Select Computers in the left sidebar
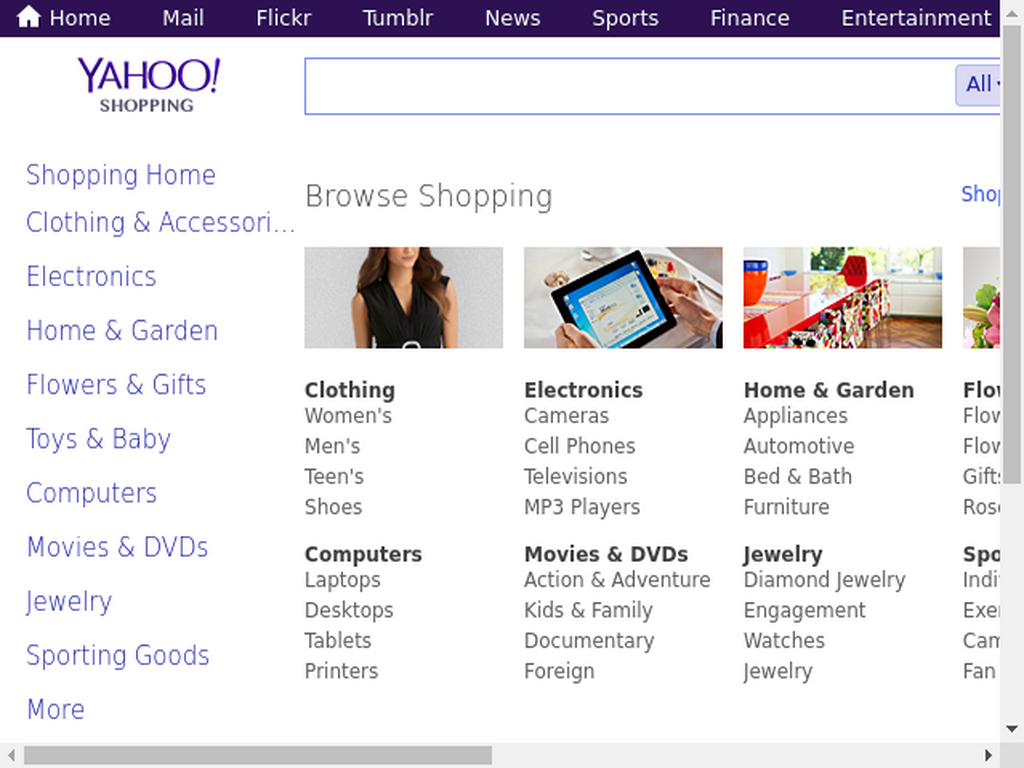The image size is (1024, 768). pyautogui.click(x=91, y=494)
